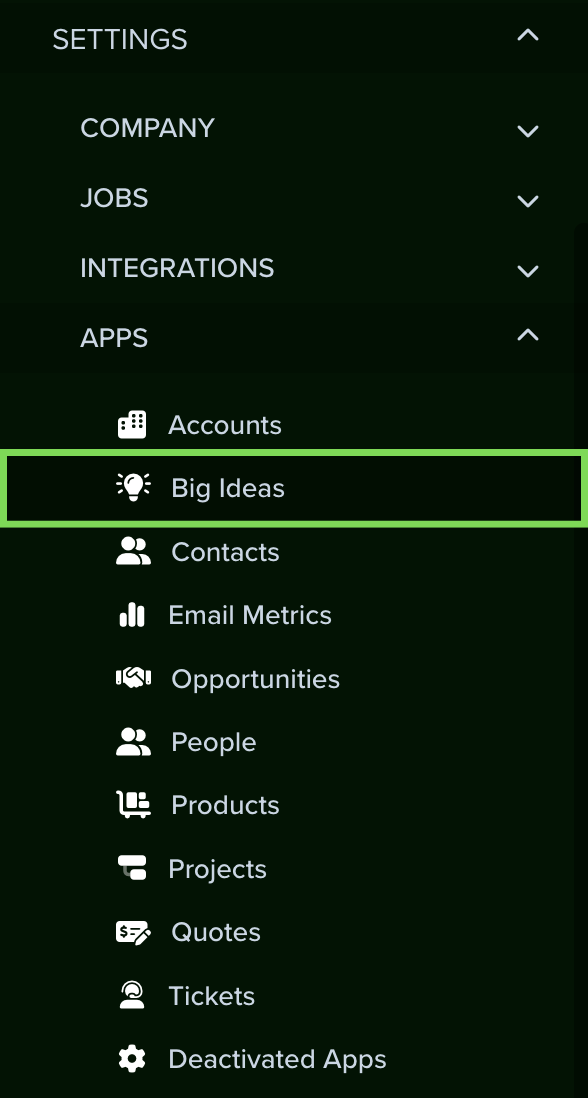Click the Email Metrics bar chart icon
Viewport: 588px width, 1098px height.
[132, 615]
